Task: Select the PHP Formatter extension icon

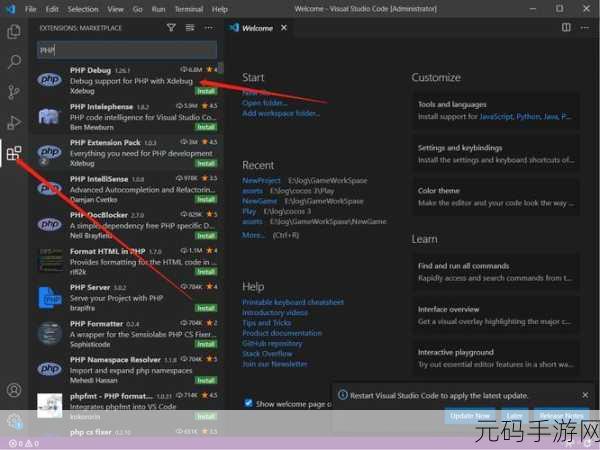Action: 50,334
